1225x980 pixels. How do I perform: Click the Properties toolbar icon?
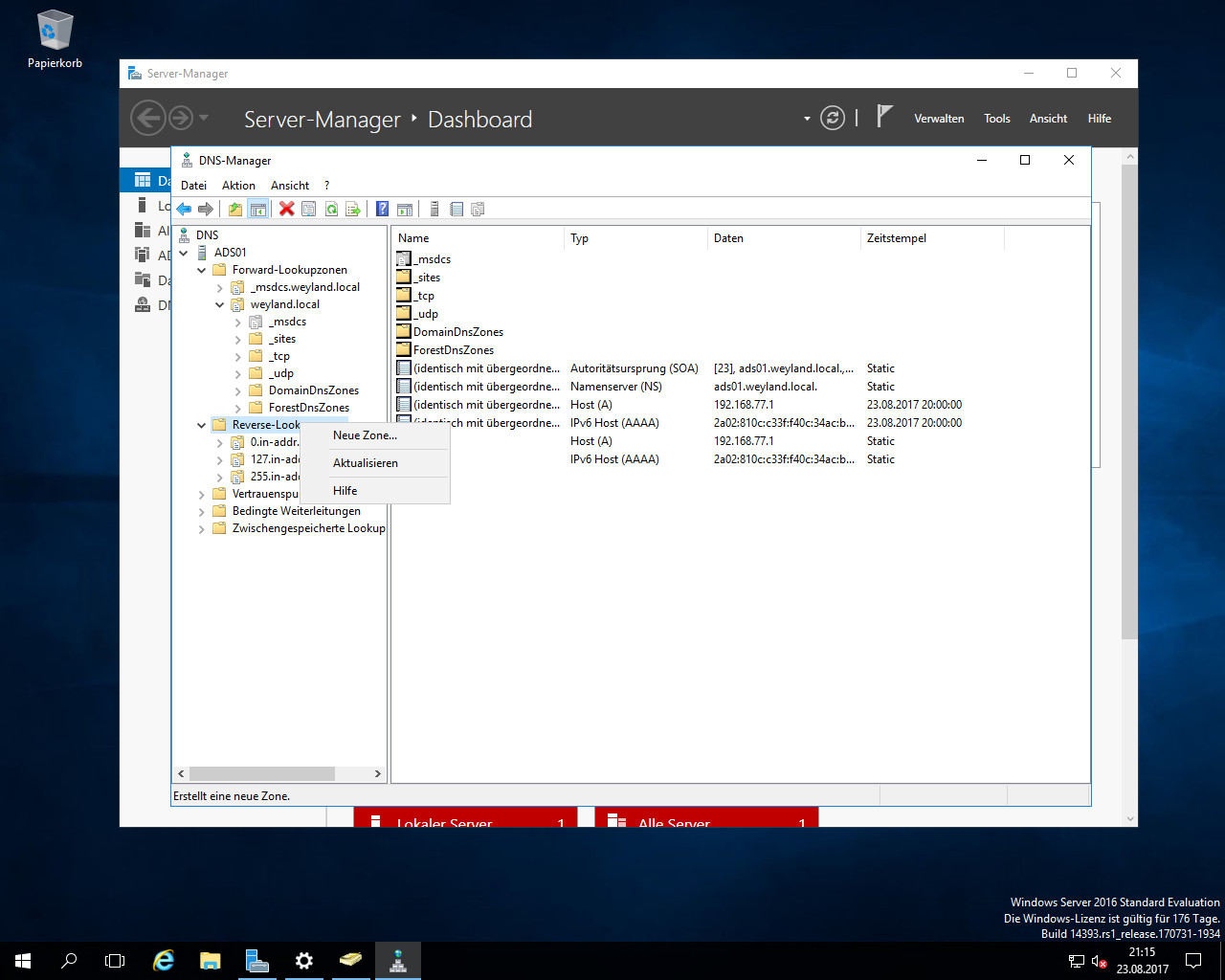pos(308,209)
